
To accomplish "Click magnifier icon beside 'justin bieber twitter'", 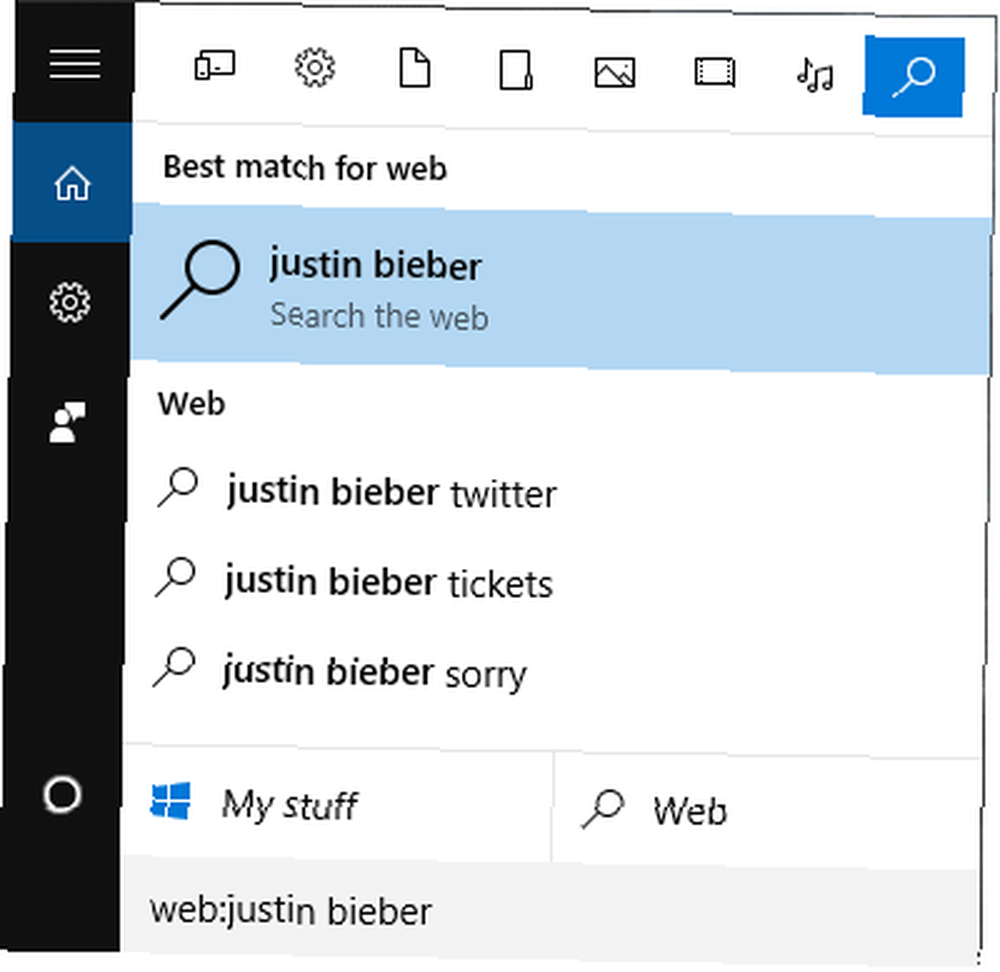I will pyautogui.click(x=178, y=487).
